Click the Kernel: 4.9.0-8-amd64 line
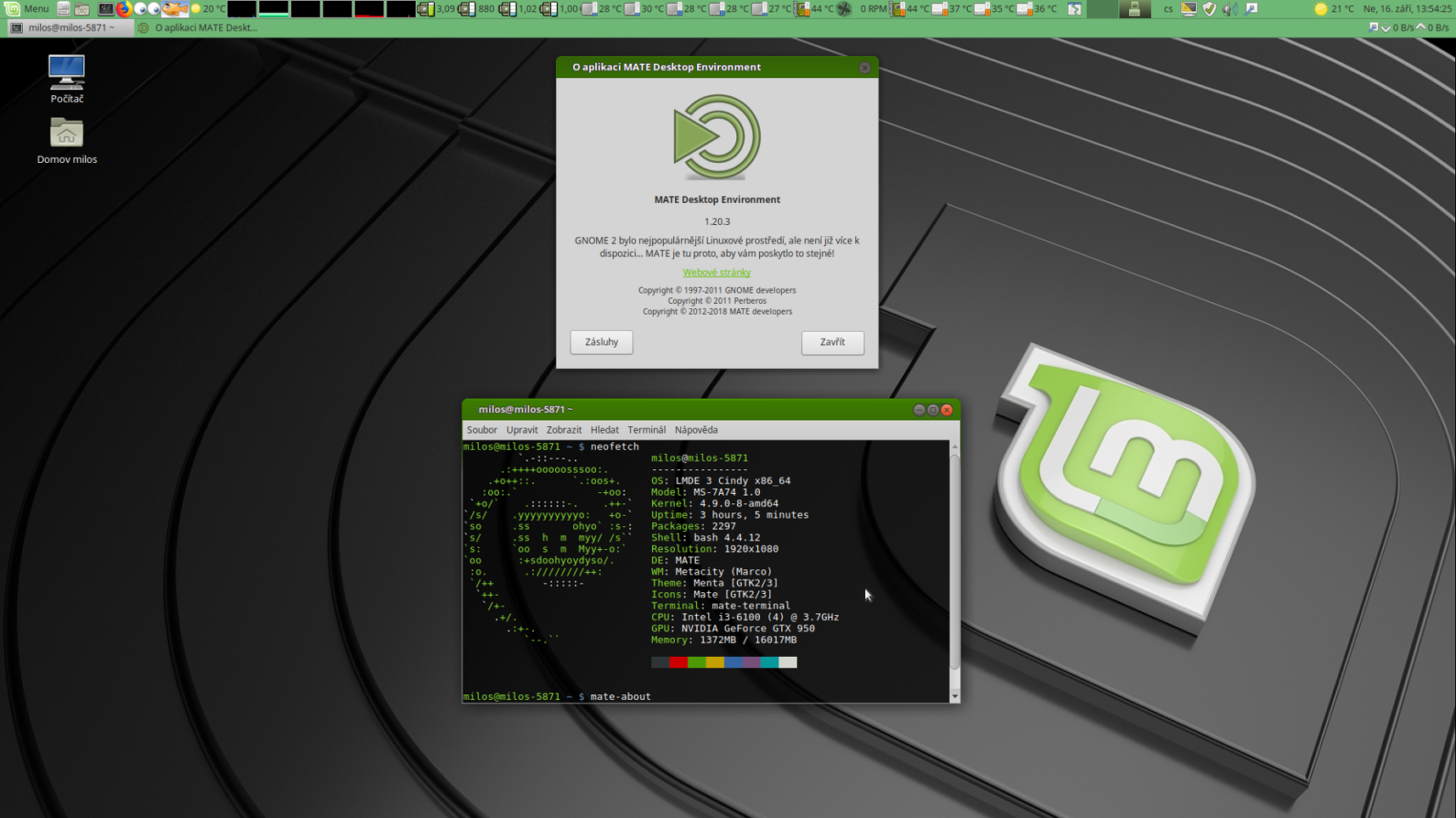 pos(715,503)
